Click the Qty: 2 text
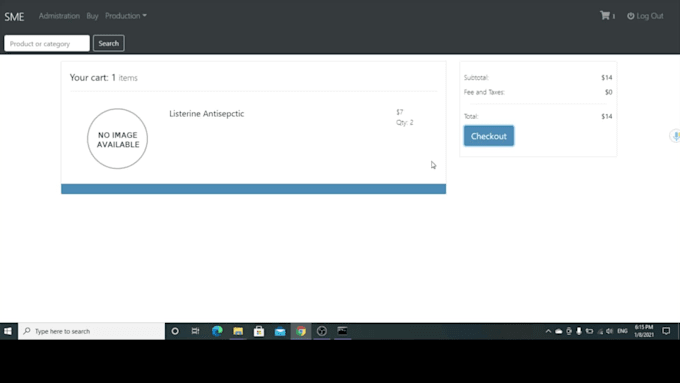680x383 pixels. [x=405, y=123]
